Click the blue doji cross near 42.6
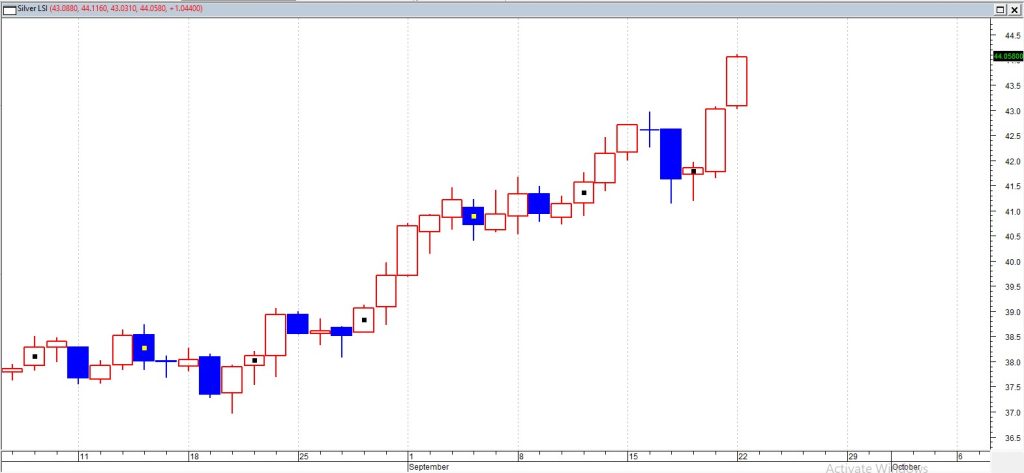Viewport: 1024px width, 473px height. tap(649, 130)
